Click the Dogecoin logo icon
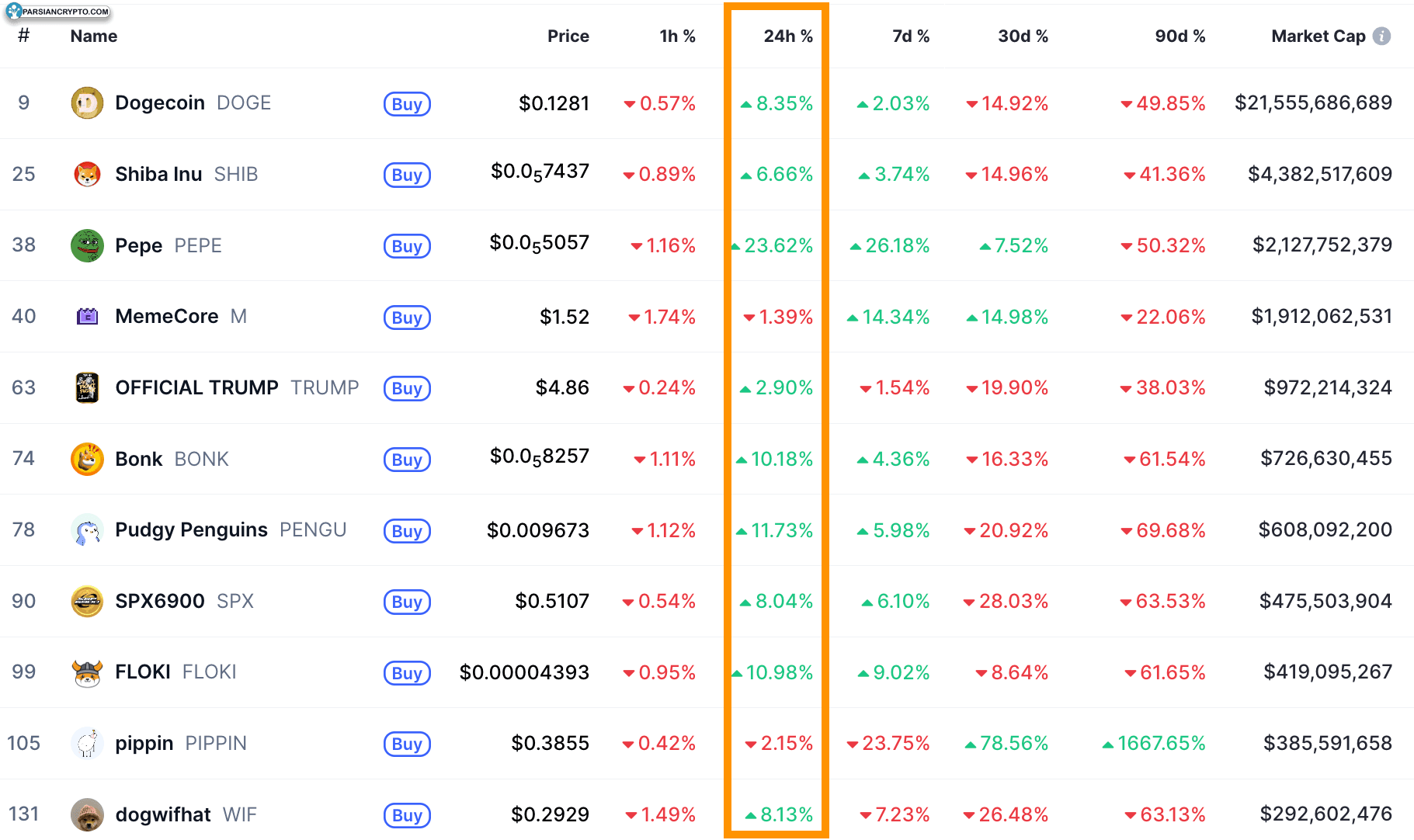This screenshot has width=1414, height=840. (x=87, y=102)
